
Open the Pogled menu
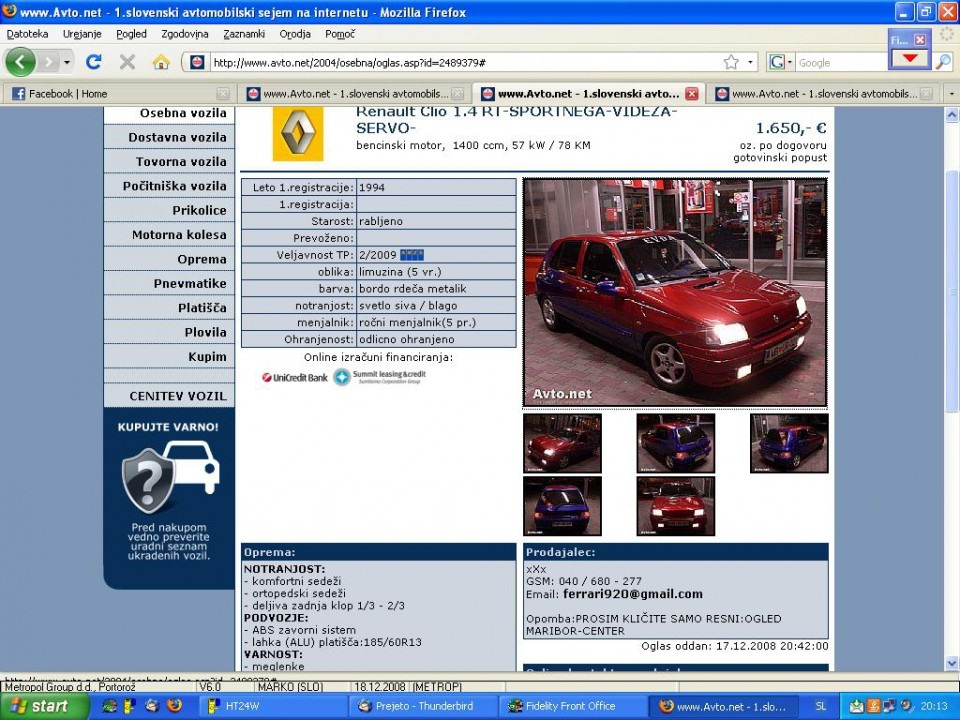click(x=132, y=34)
